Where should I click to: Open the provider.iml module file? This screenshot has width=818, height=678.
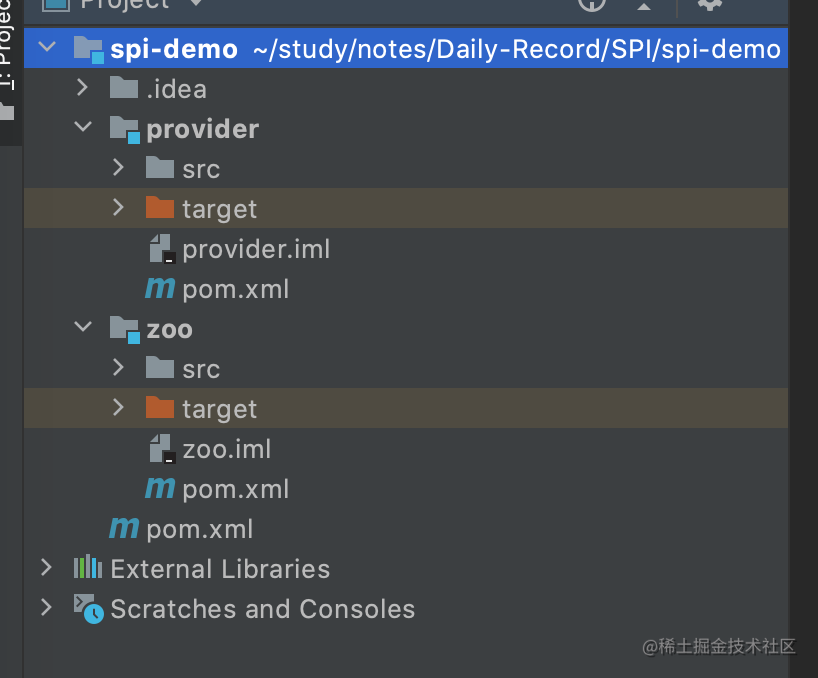point(256,248)
